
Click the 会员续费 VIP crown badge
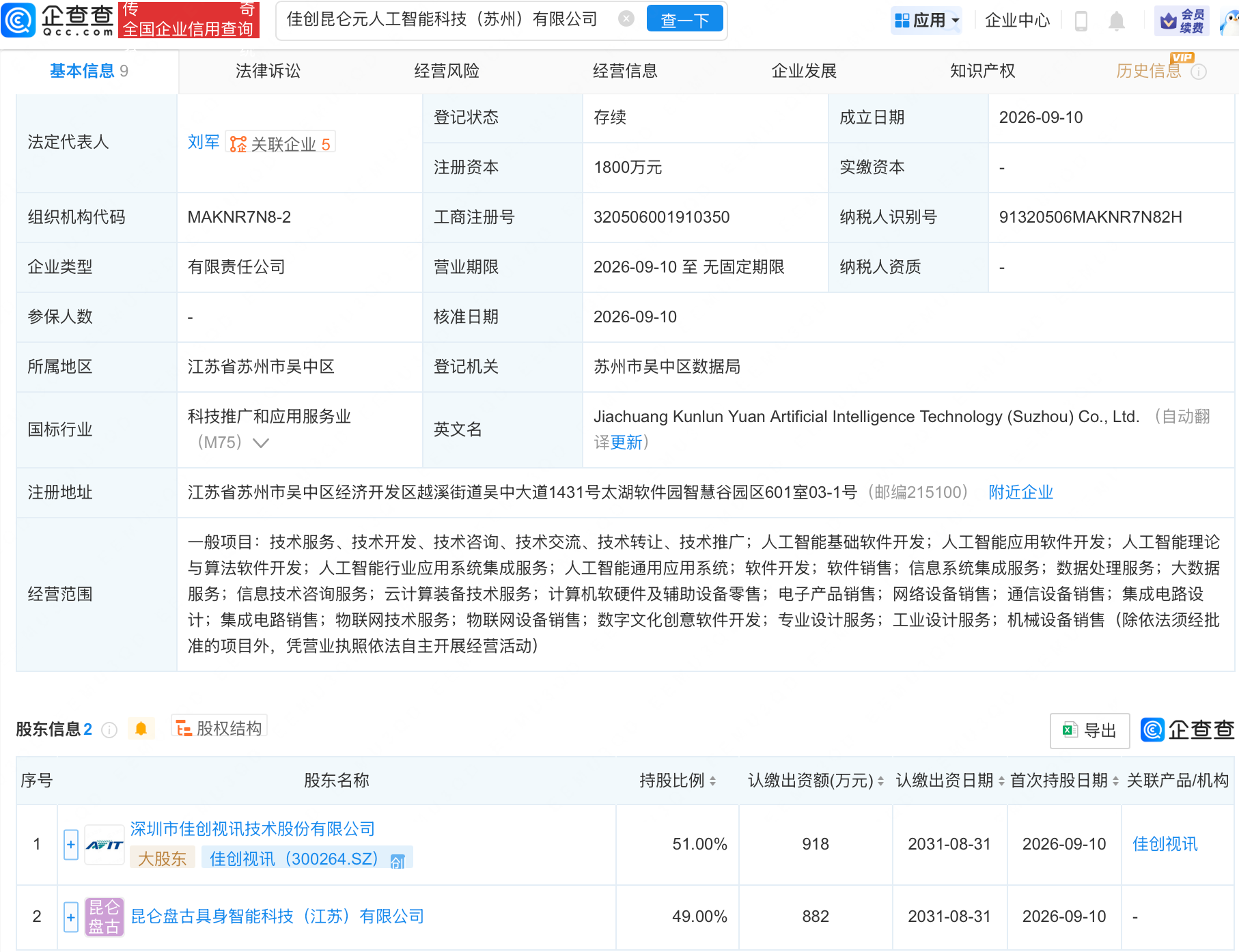point(1182,20)
